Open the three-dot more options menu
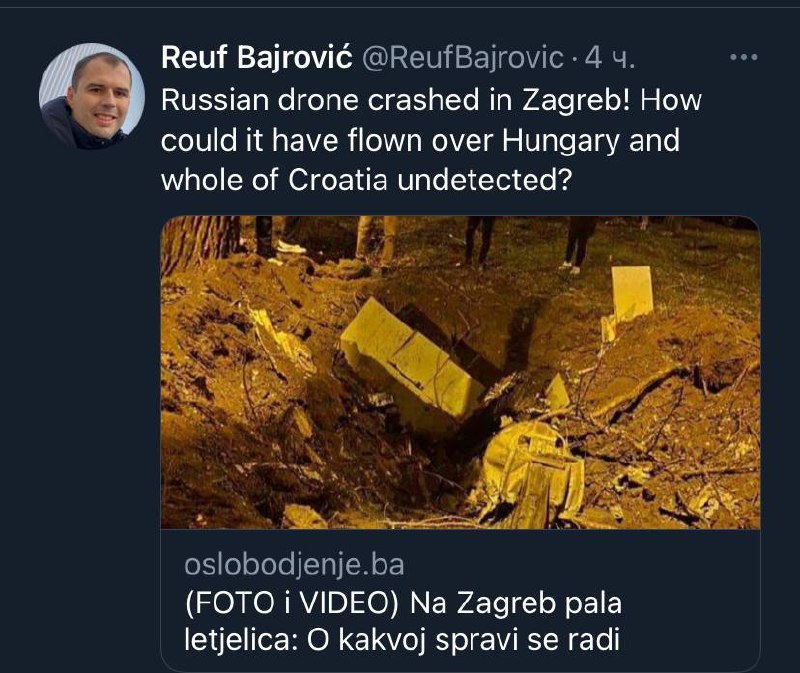The height and width of the screenshot is (673, 800). [x=743, y=57]
